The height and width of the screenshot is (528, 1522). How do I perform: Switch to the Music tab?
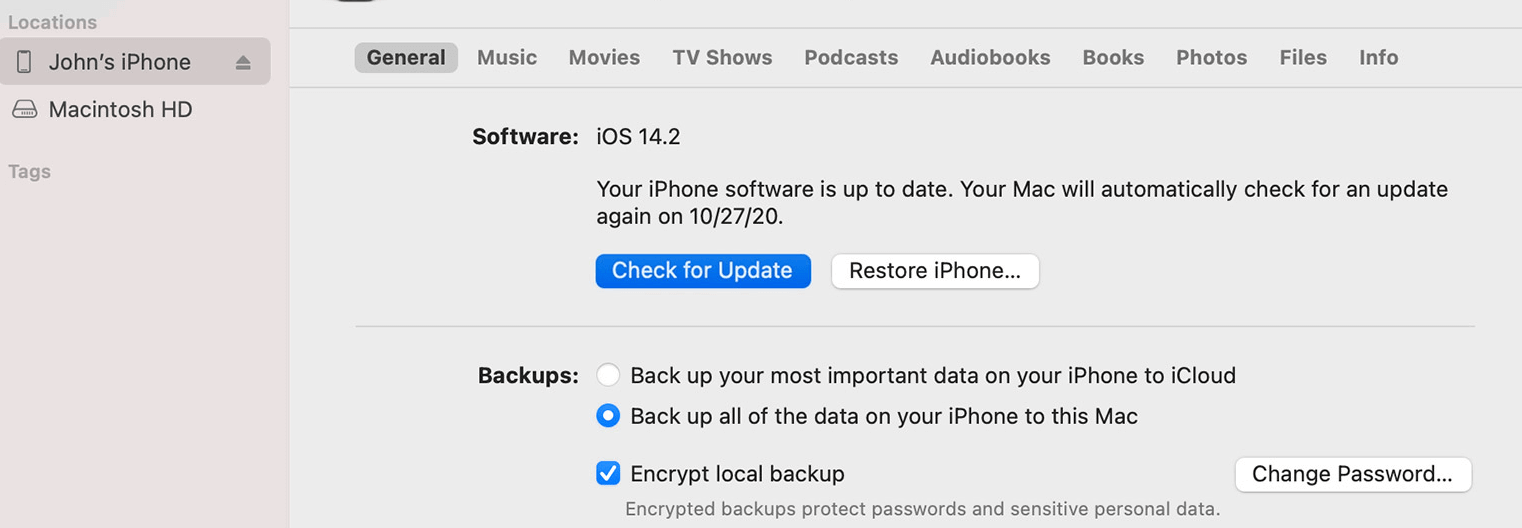[507, 58]
